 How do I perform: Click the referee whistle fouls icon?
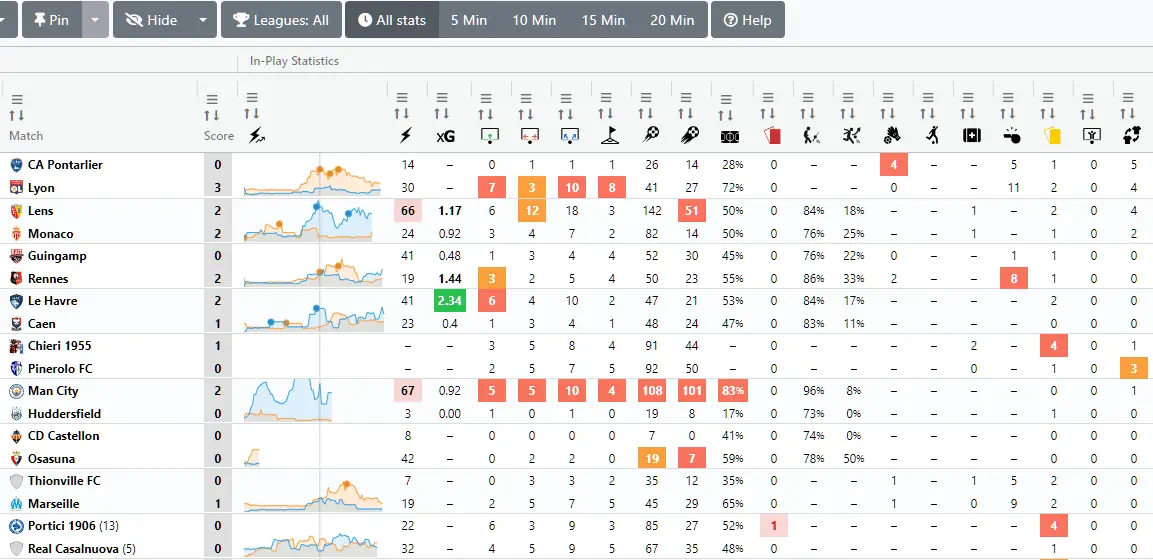pos(1011,136)
